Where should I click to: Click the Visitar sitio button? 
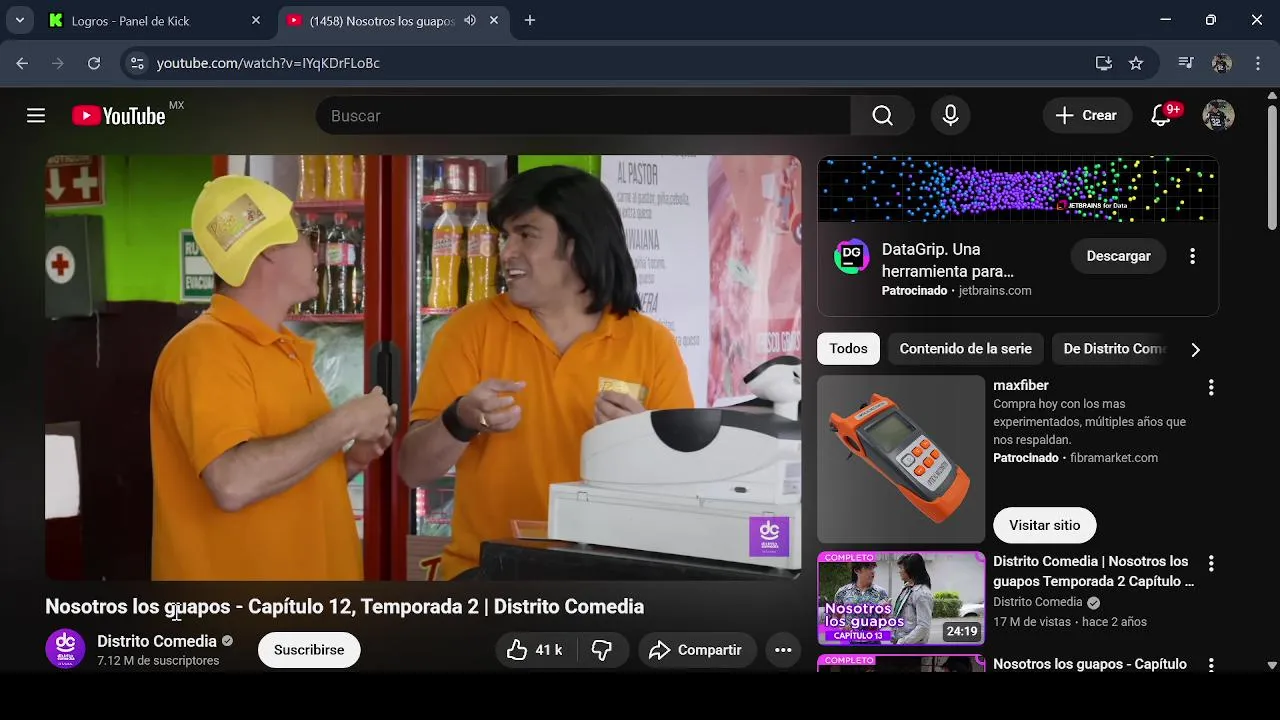pyautogui.click(x=1044, y=525)
